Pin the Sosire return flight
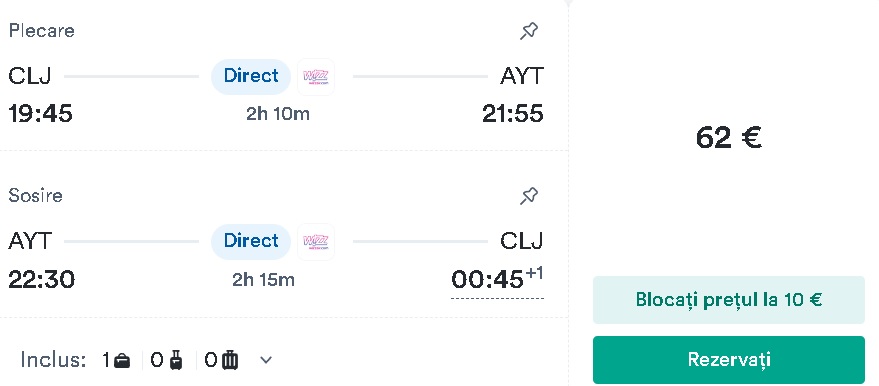Screen dimensions: 879x386 (x=529, y=196)
